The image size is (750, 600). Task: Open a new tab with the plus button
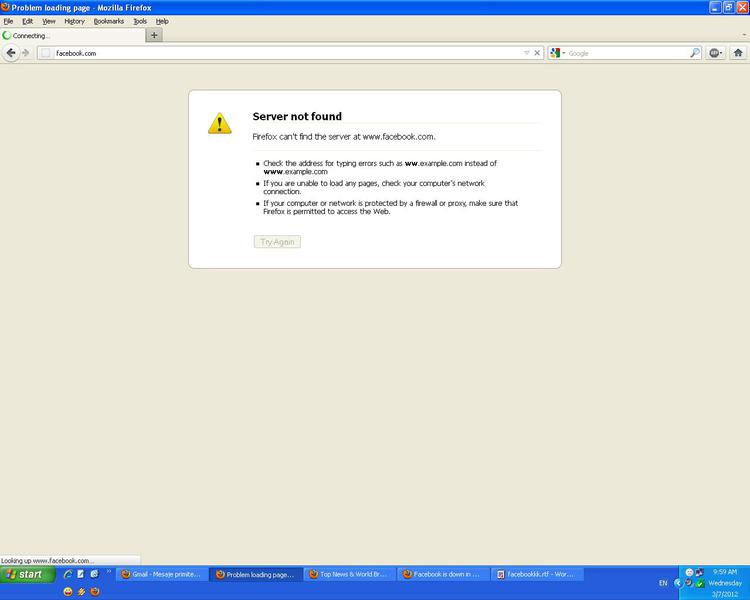click(154, 35)
